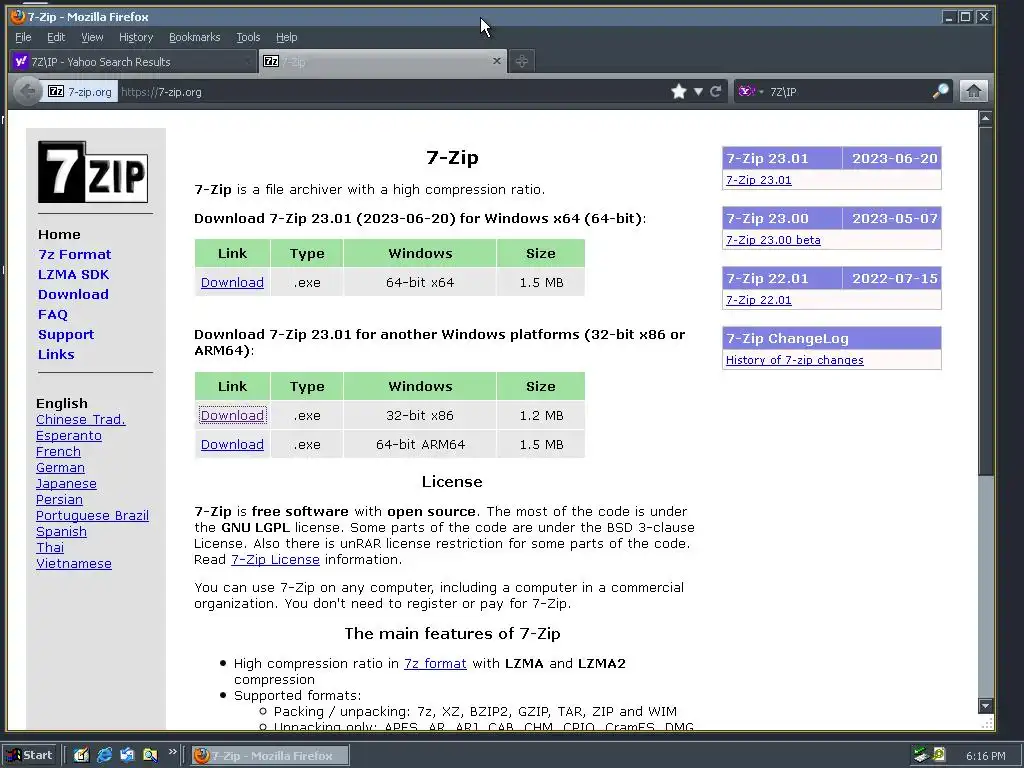Download the 32-bit x86 installer
The height and width of the screenshot is (768, 1024).
point(232,415)
